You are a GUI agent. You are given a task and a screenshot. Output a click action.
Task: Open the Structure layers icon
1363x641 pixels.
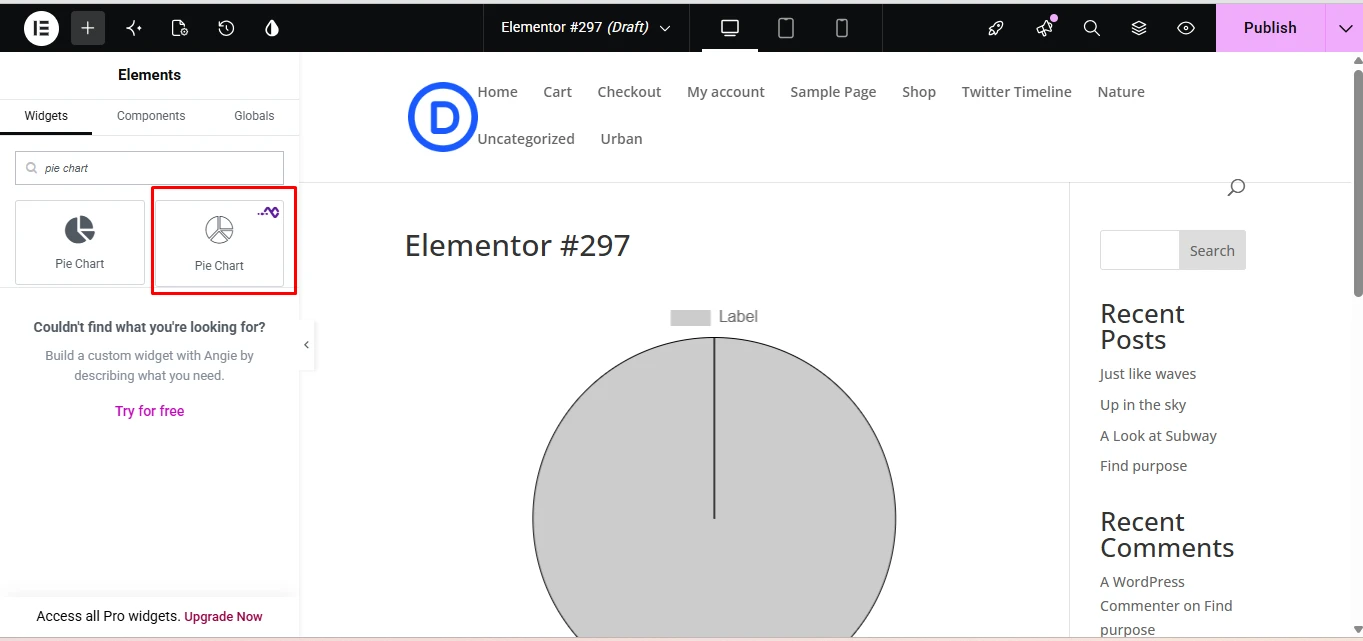pos(1139,28)
